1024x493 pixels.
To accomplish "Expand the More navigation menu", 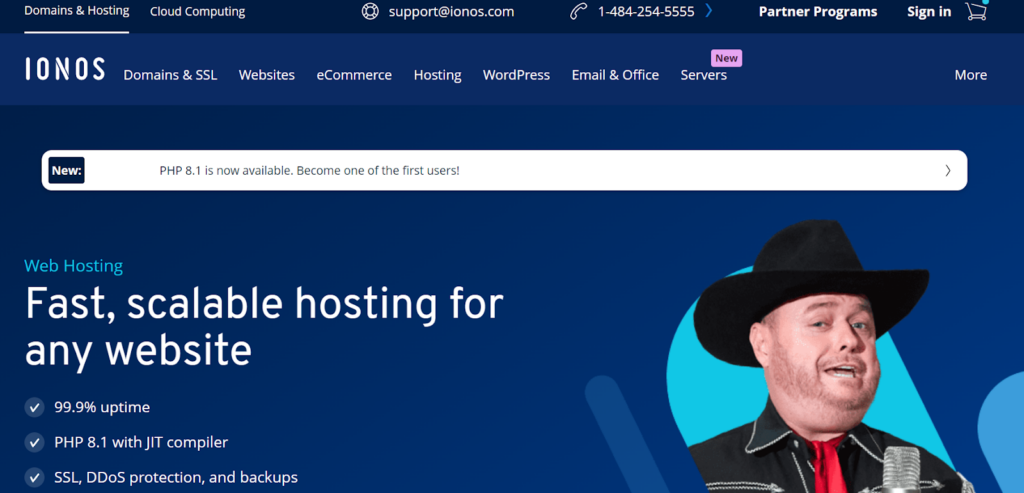I will coord(970,75).
